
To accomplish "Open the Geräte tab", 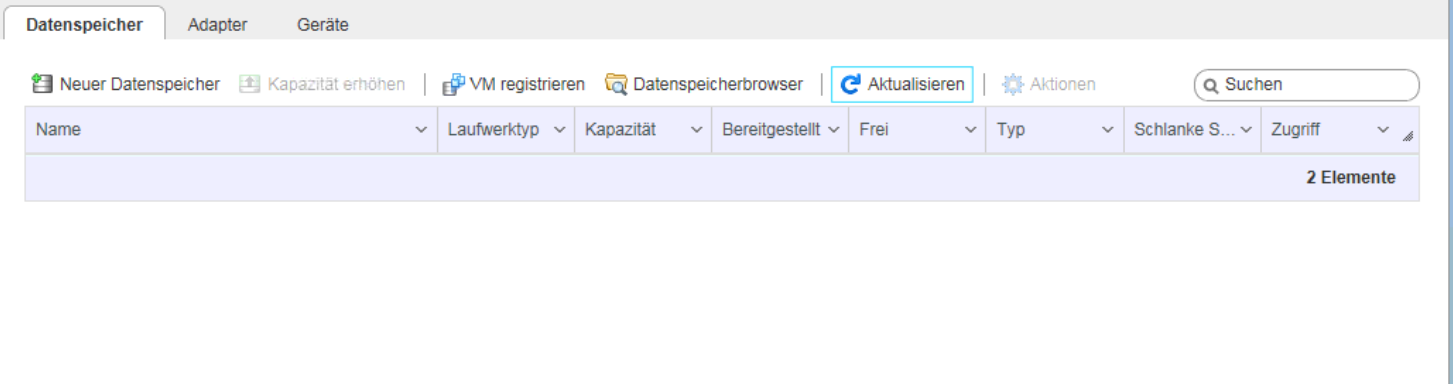I will point(323,25).
